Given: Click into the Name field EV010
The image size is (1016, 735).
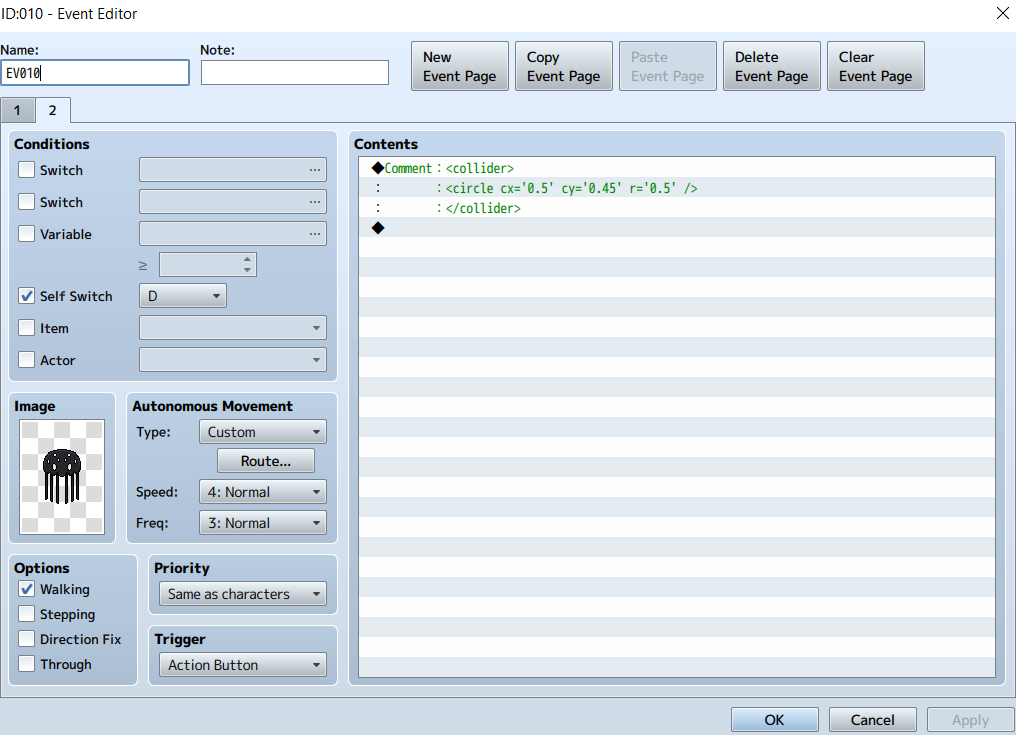Looking at the screenshot, I should (x=95, y=73).
